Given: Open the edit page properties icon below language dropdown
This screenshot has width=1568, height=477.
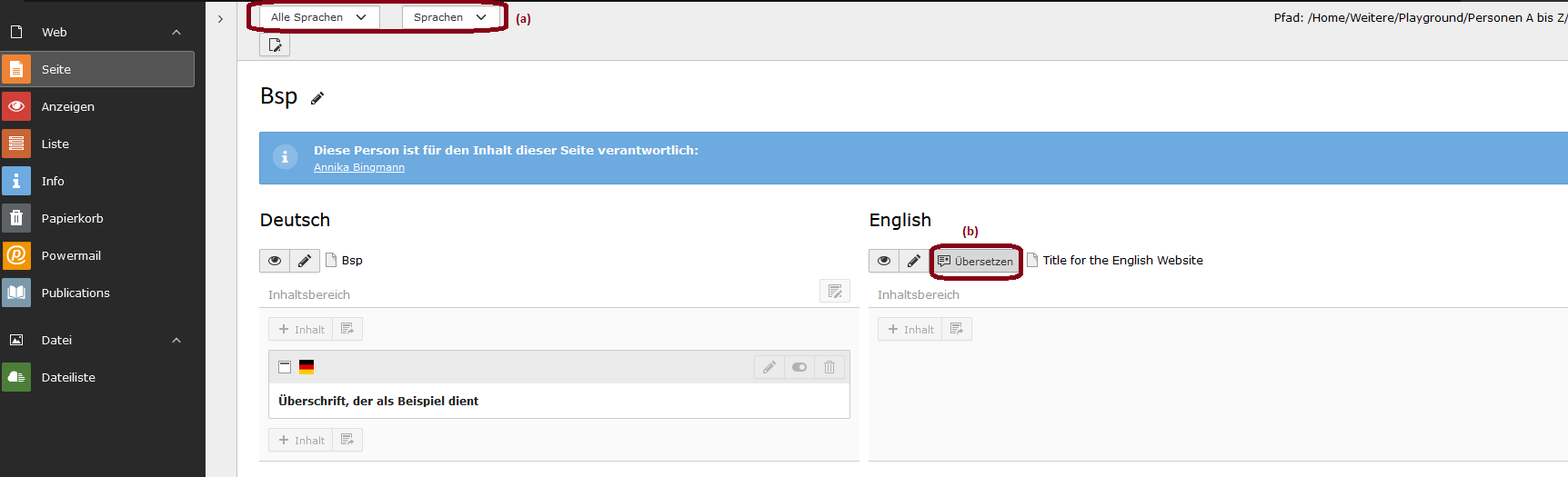Looking at the screenshot, I should click(x=275, y=45).
